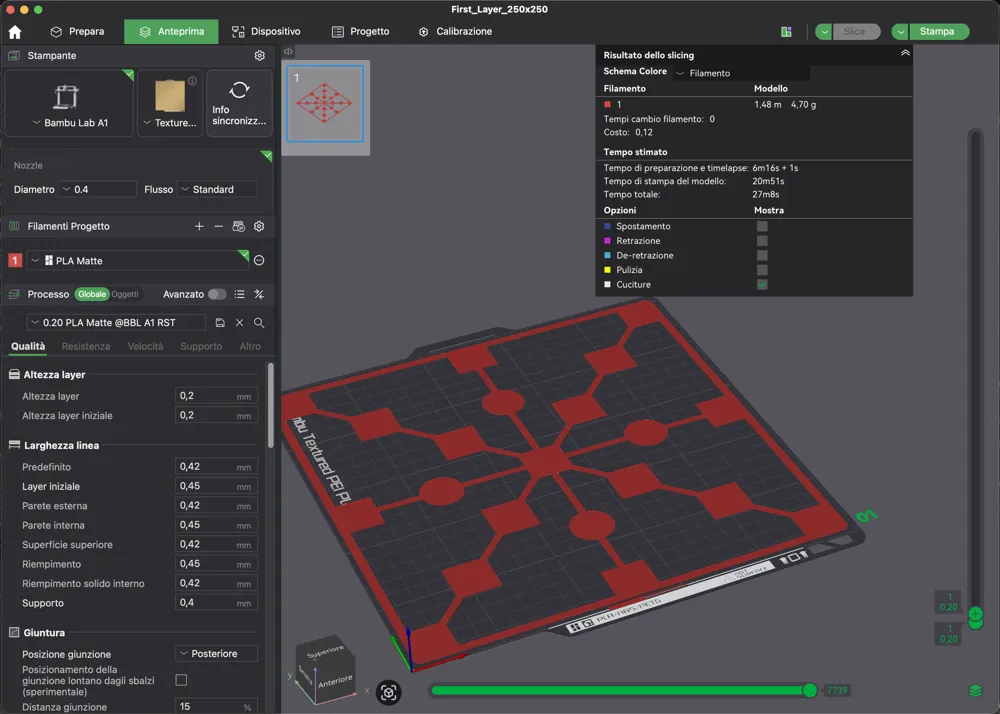Open the process settings list icon
Viewport: 1000px width, 714px height.
(x=239, y=294)
